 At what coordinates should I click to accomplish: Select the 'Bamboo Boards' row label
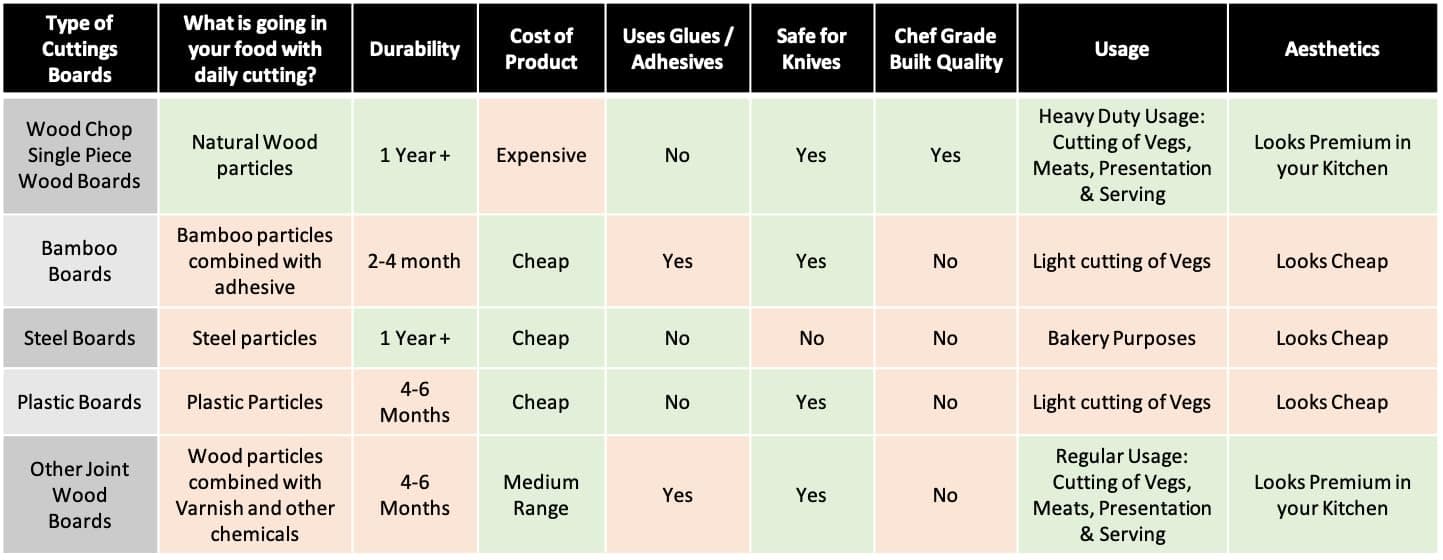coord(80,261)
